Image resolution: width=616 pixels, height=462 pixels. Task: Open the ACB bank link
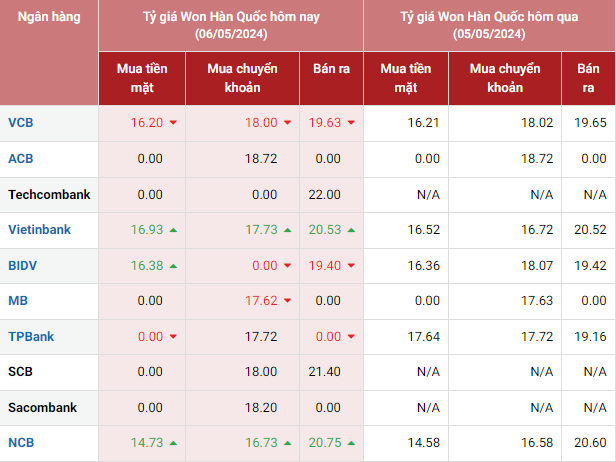pyautogui.click(x=20, y=159)
